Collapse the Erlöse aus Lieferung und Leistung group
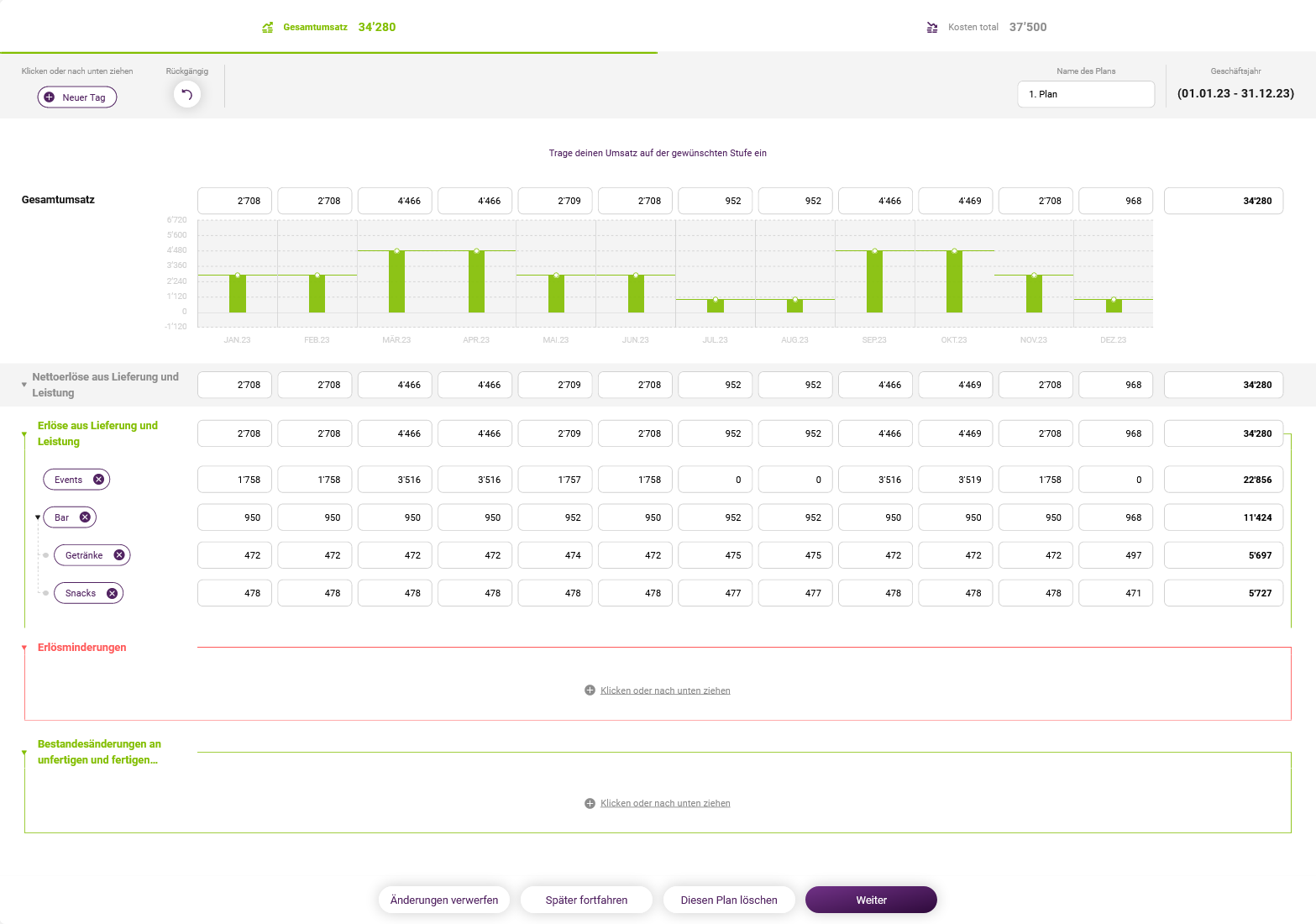 pyautogui.click(x=24, y=433)
